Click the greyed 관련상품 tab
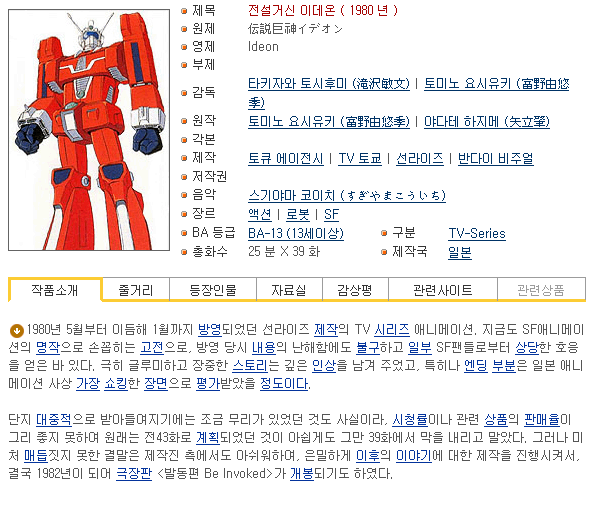This screenshot has height=514, width=608. pyautogui.click(x=541, y=290)
